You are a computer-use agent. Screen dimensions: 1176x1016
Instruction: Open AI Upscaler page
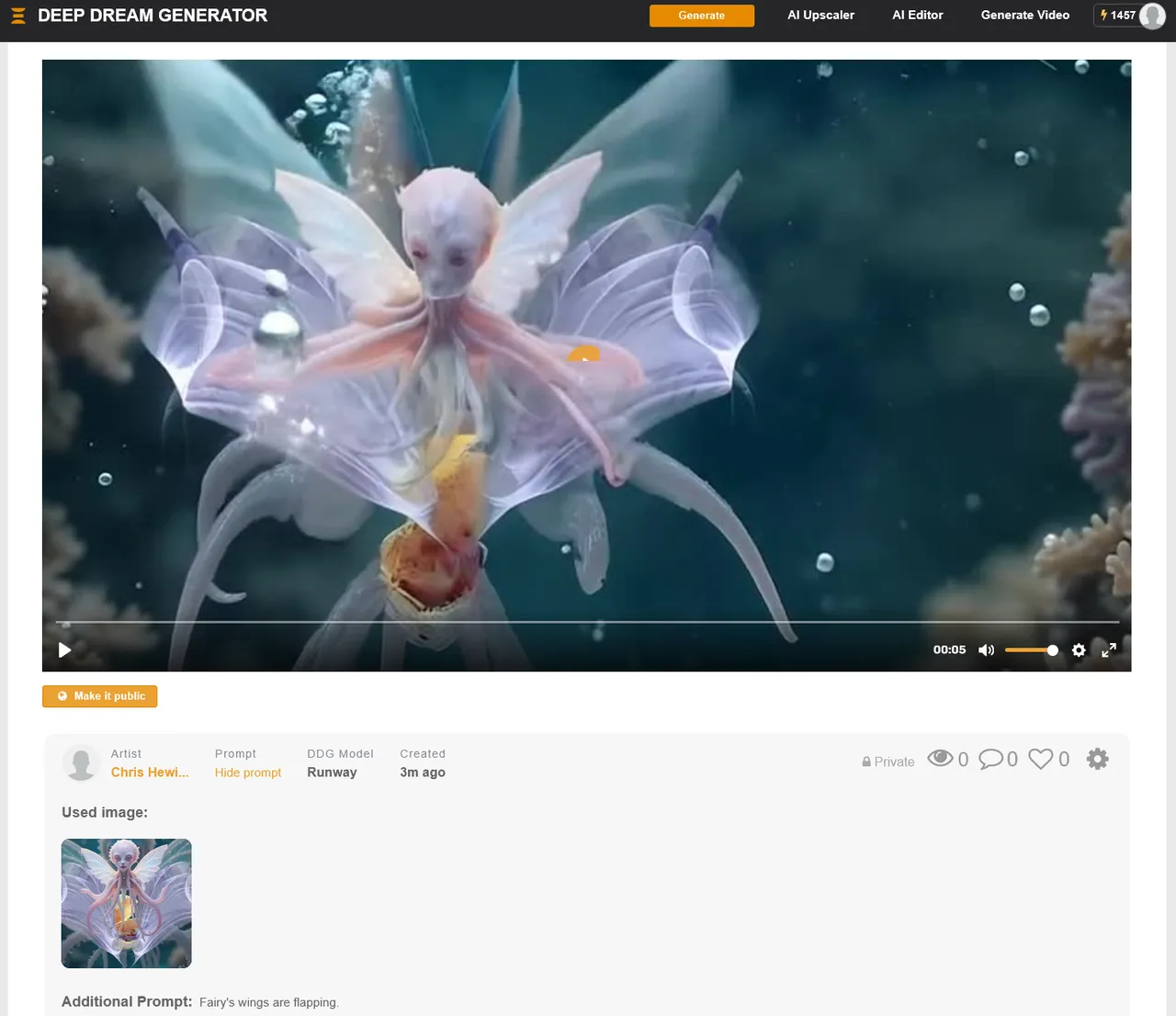pyautogui.click(x=820, y=16)
